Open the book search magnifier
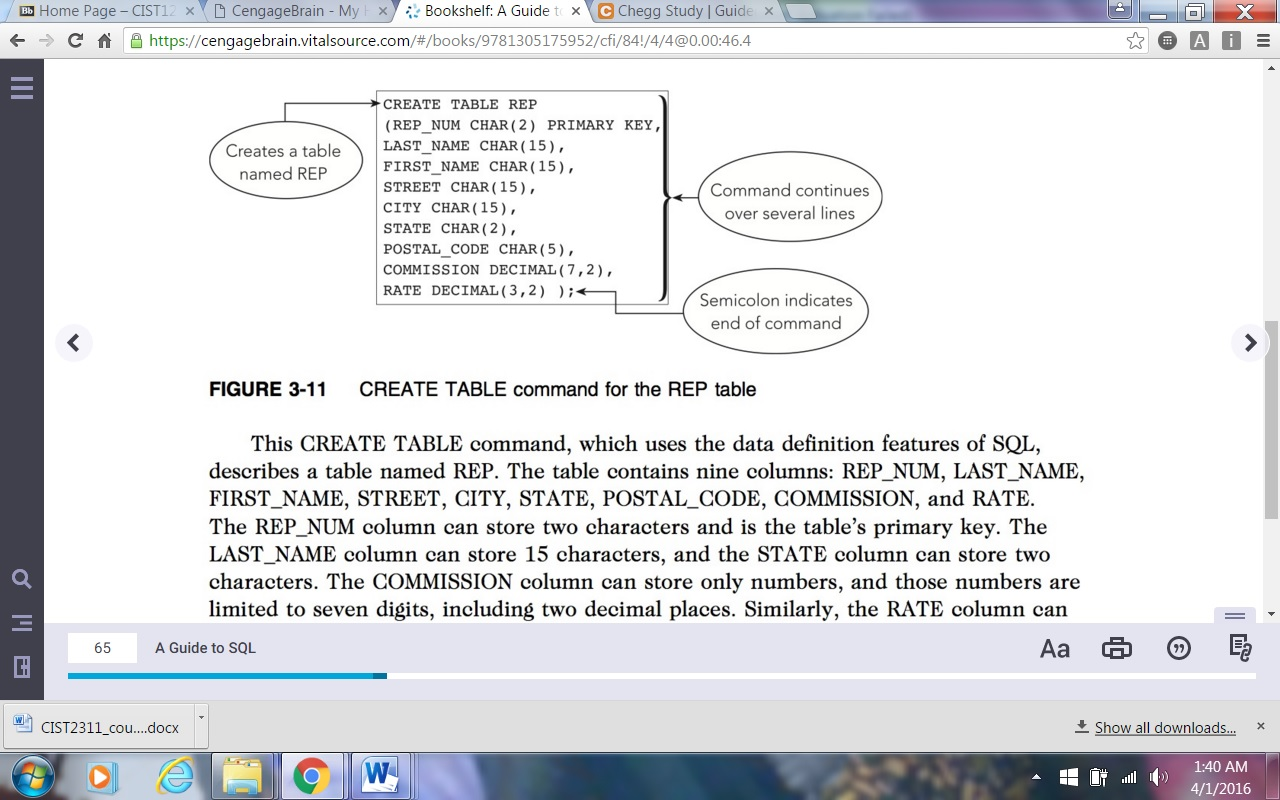The width and height of the screenshot is (1280, 800). 21,579
